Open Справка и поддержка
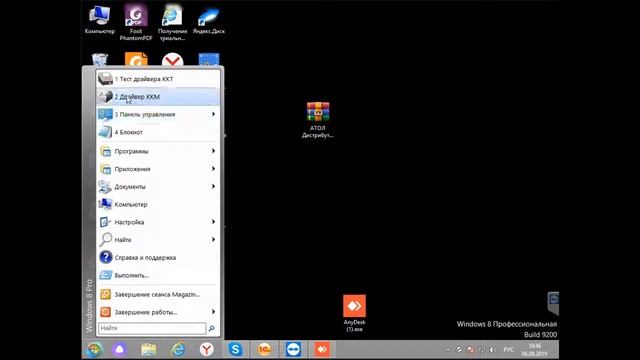This screenshot has height=360, width=640. (x=158, y=258)
